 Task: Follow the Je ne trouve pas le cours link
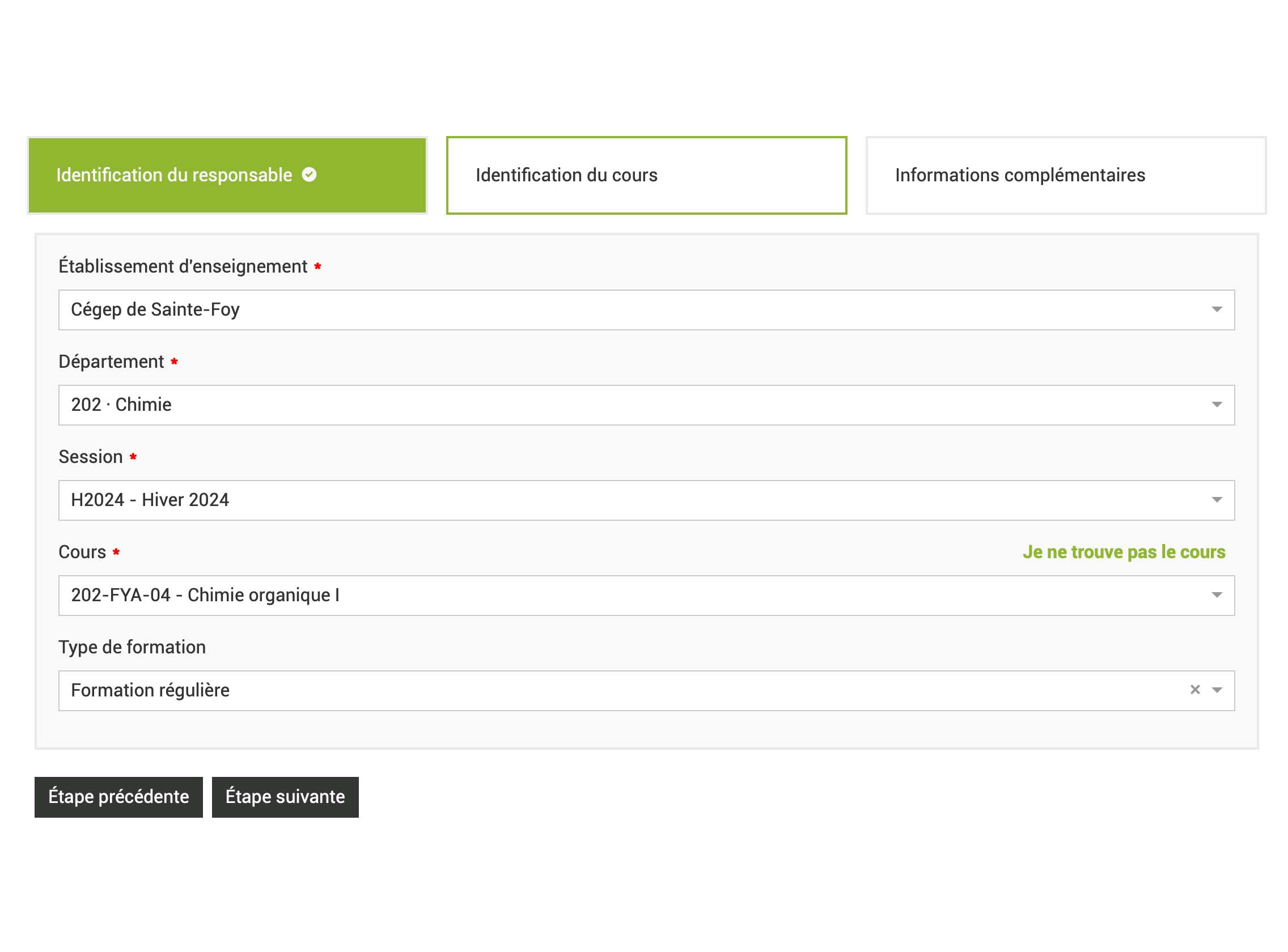[x=1123, y=551]
